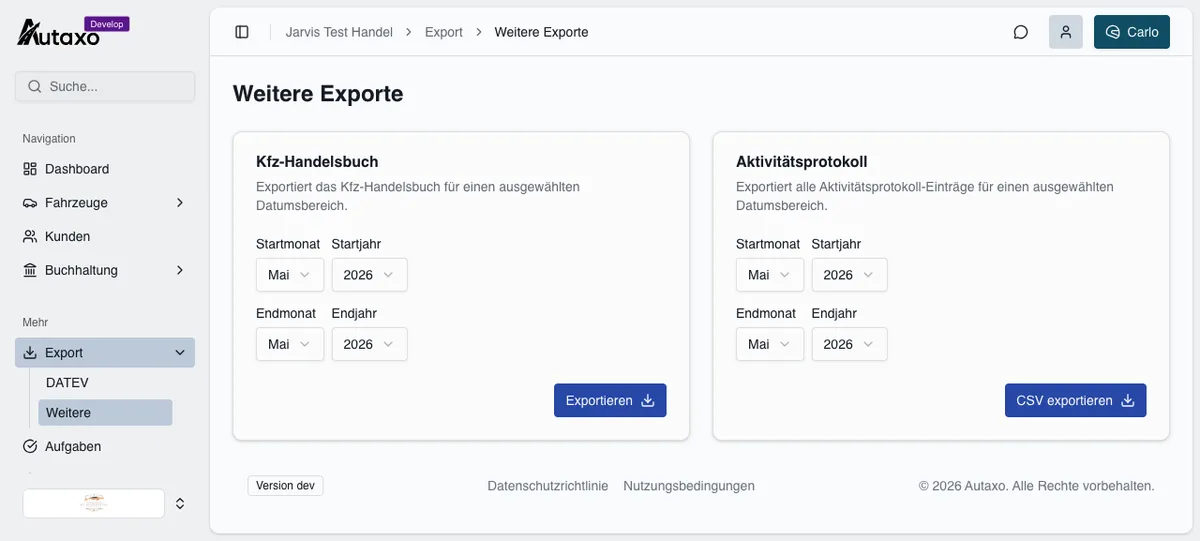Click the Weitere Exporte breadcrumb text
Viewport: 1200px width, 541px height.
(x=542, y=32)
